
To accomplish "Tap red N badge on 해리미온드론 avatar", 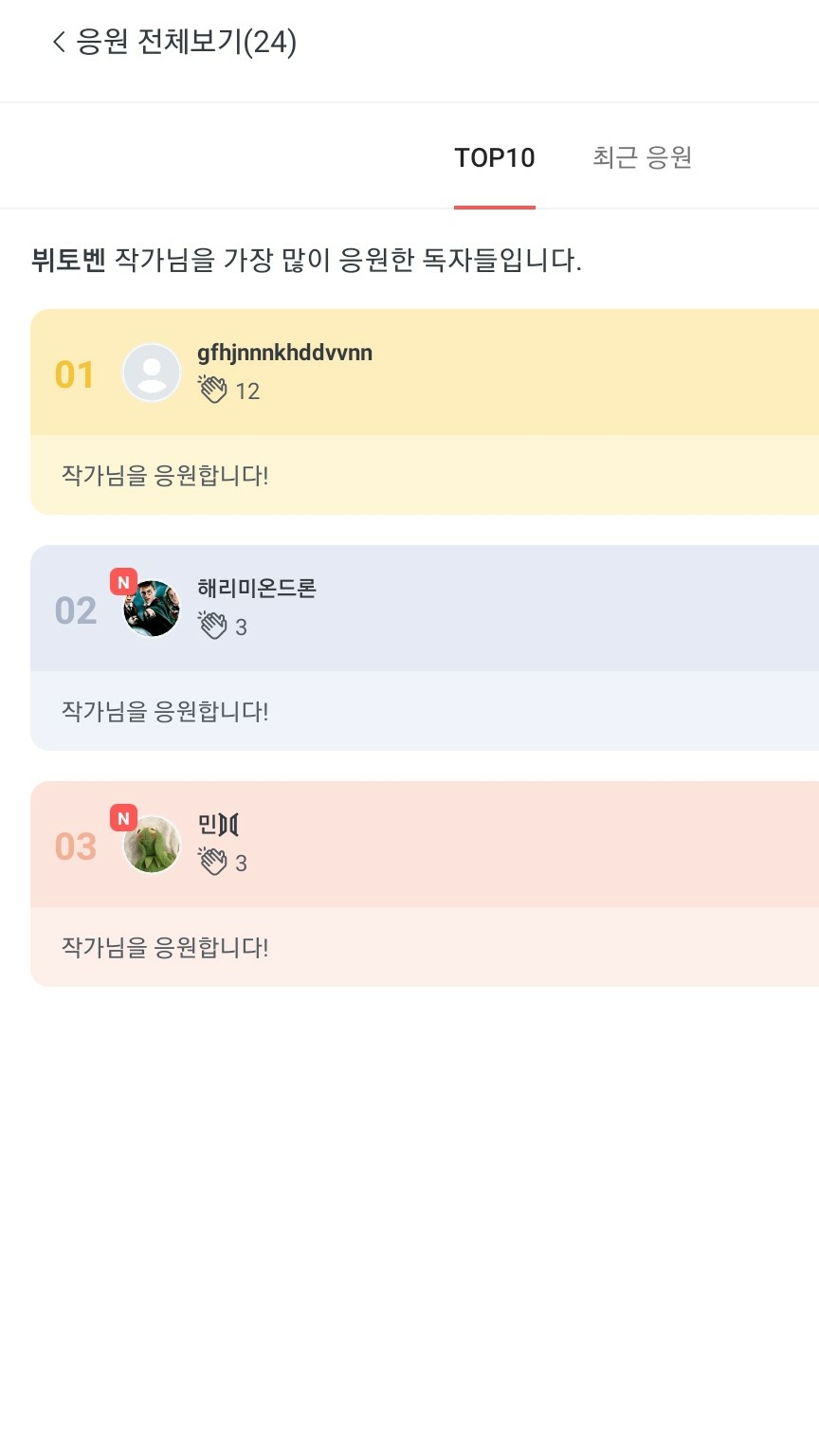I will pos(123,581).
